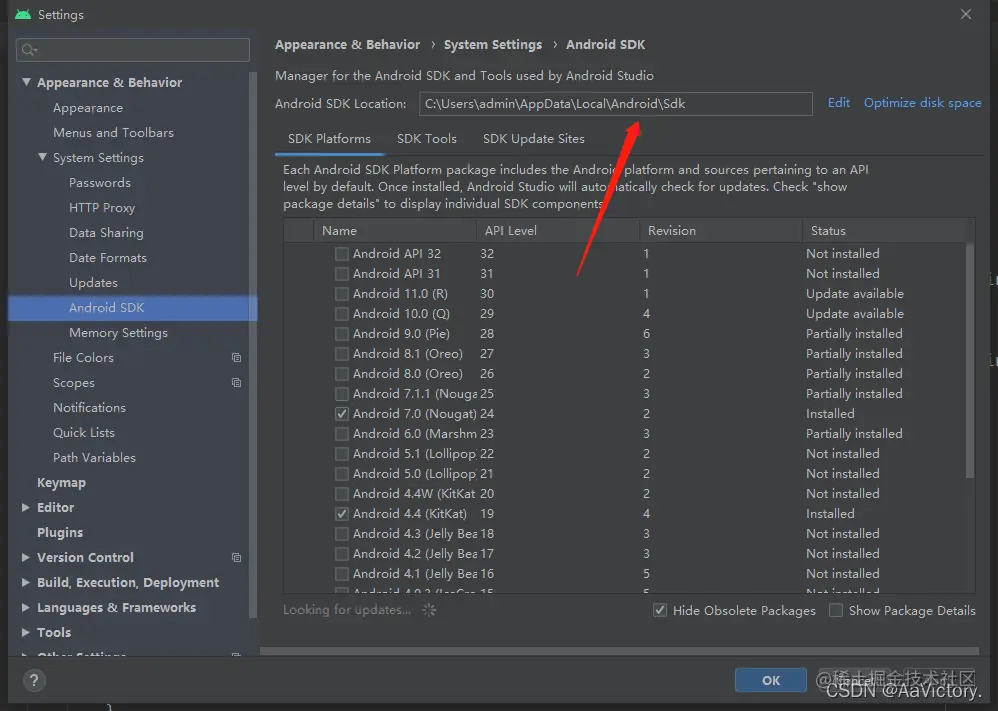Check the Android 9.0 (Pie) checkbox
The width and height of the screenshot is (998, 711).
(x=342, y=334)
